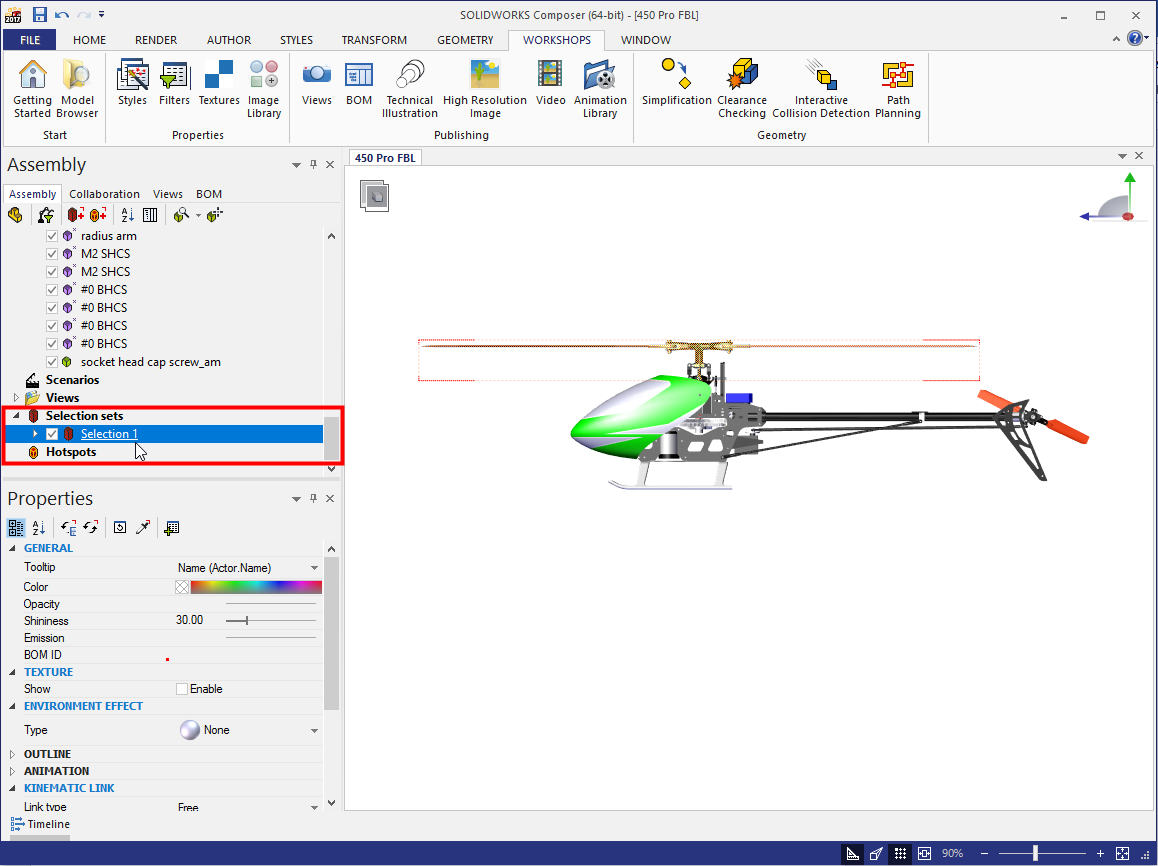The height and width of the screenshot is (866, 1158).
Task: Click the Clearance Checking tool
Action: point(742,88)
